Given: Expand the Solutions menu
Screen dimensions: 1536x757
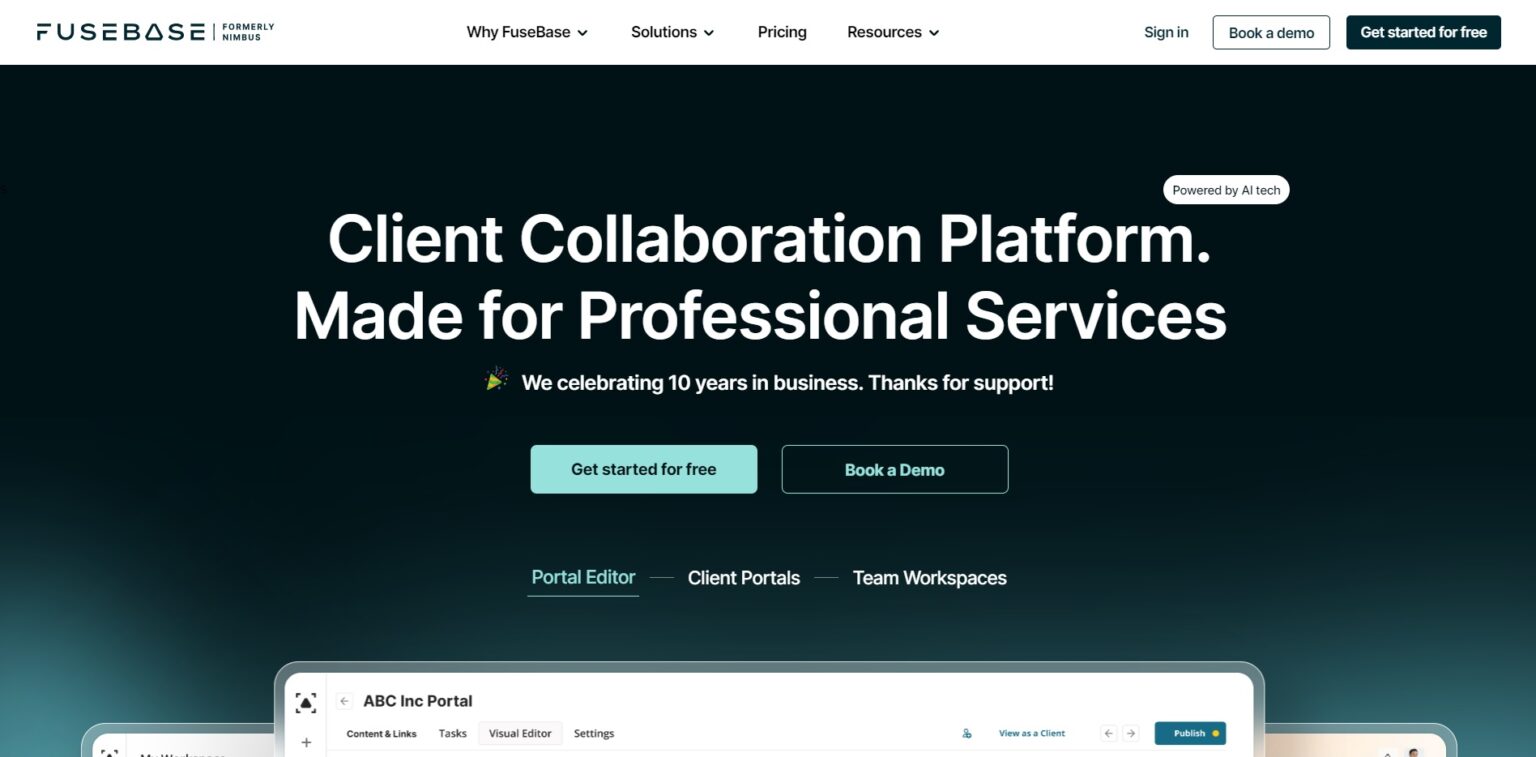Looking at the screenshot, I should click(x=671, y=32).
